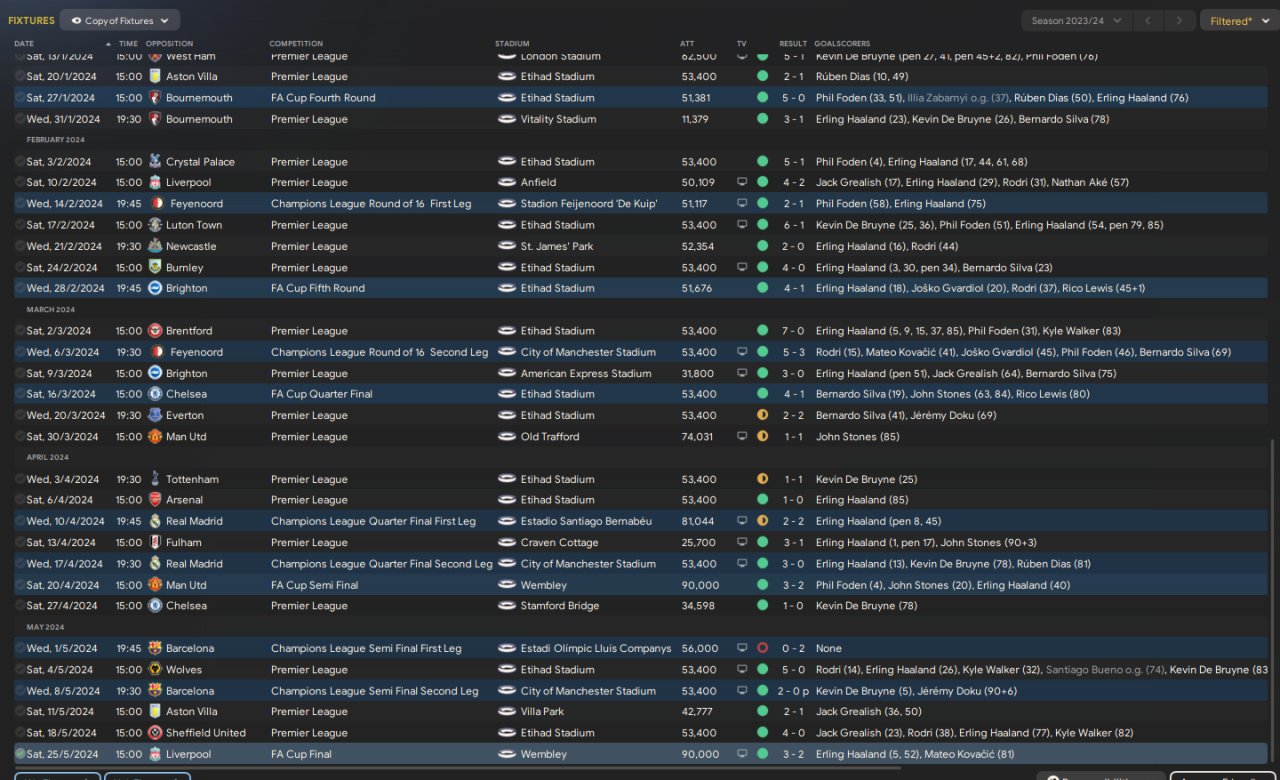Click the Date column sort arrow
The width and height of the screenshot is (1280, 780).
108,44
